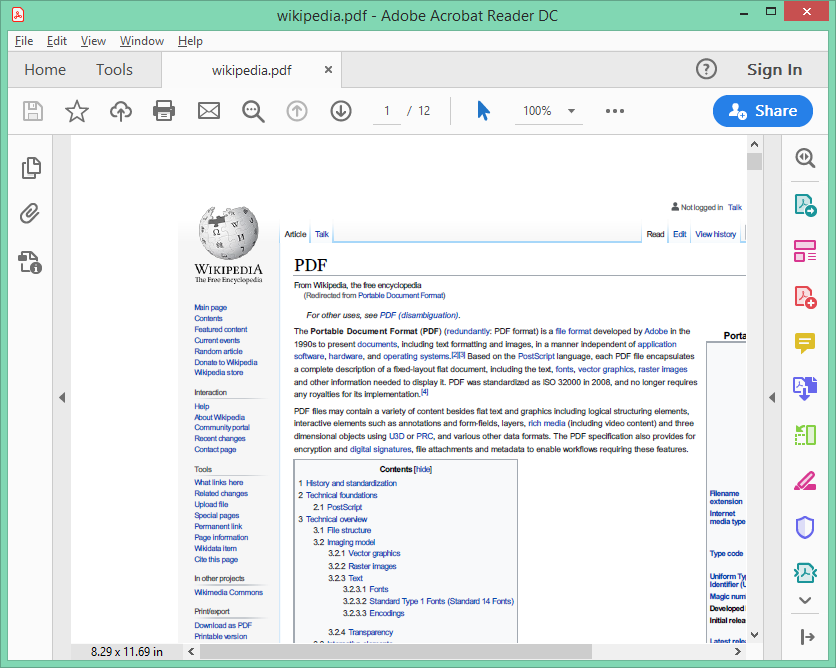The image size is (836, 668).
Task: Send file by email envelope icon
Action: coord(209,111)
